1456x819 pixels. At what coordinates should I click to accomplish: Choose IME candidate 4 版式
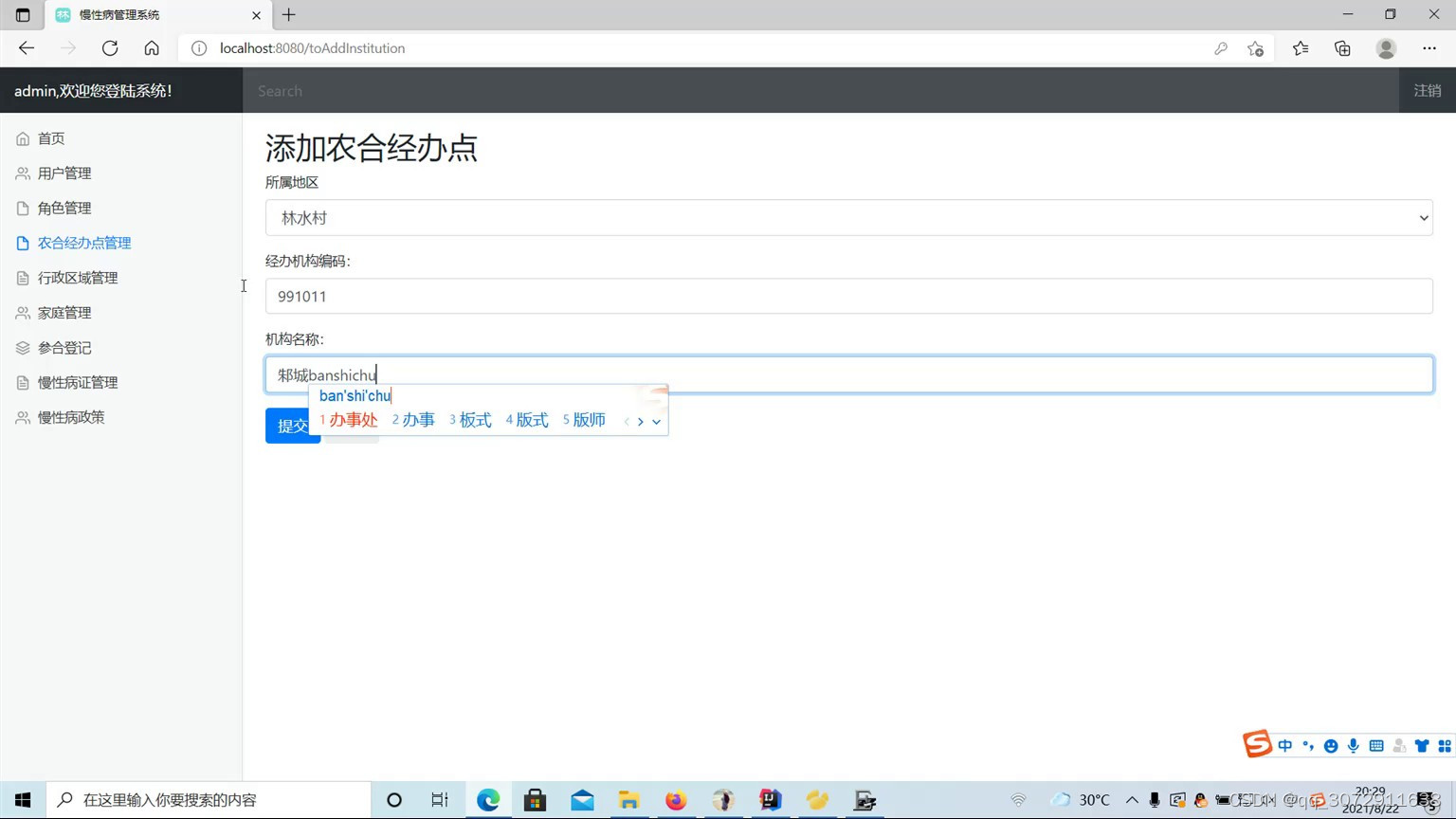(527, 420)
